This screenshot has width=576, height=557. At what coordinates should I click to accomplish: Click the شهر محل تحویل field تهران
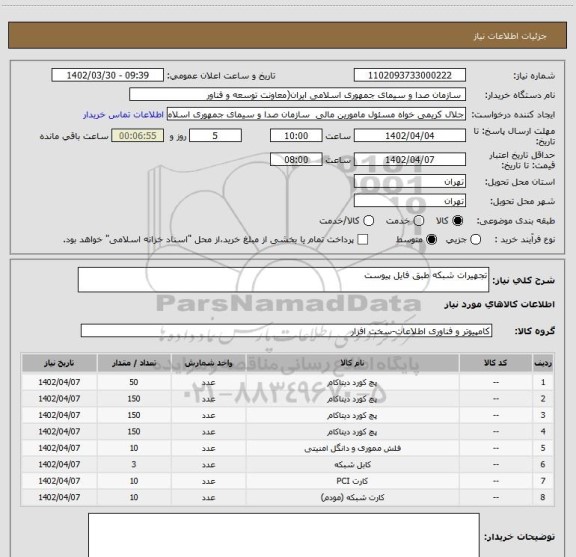410,201
